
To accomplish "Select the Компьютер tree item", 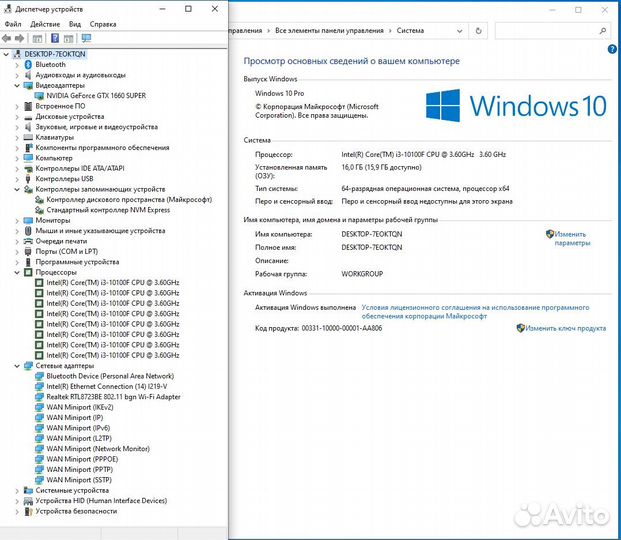I will [x=54, y=158].
